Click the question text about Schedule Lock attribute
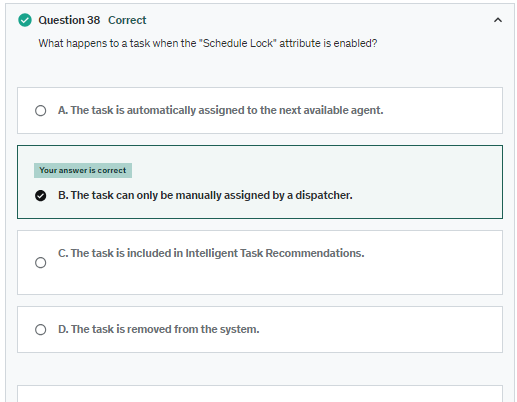 pyautogui.click(x=208, y=43)
